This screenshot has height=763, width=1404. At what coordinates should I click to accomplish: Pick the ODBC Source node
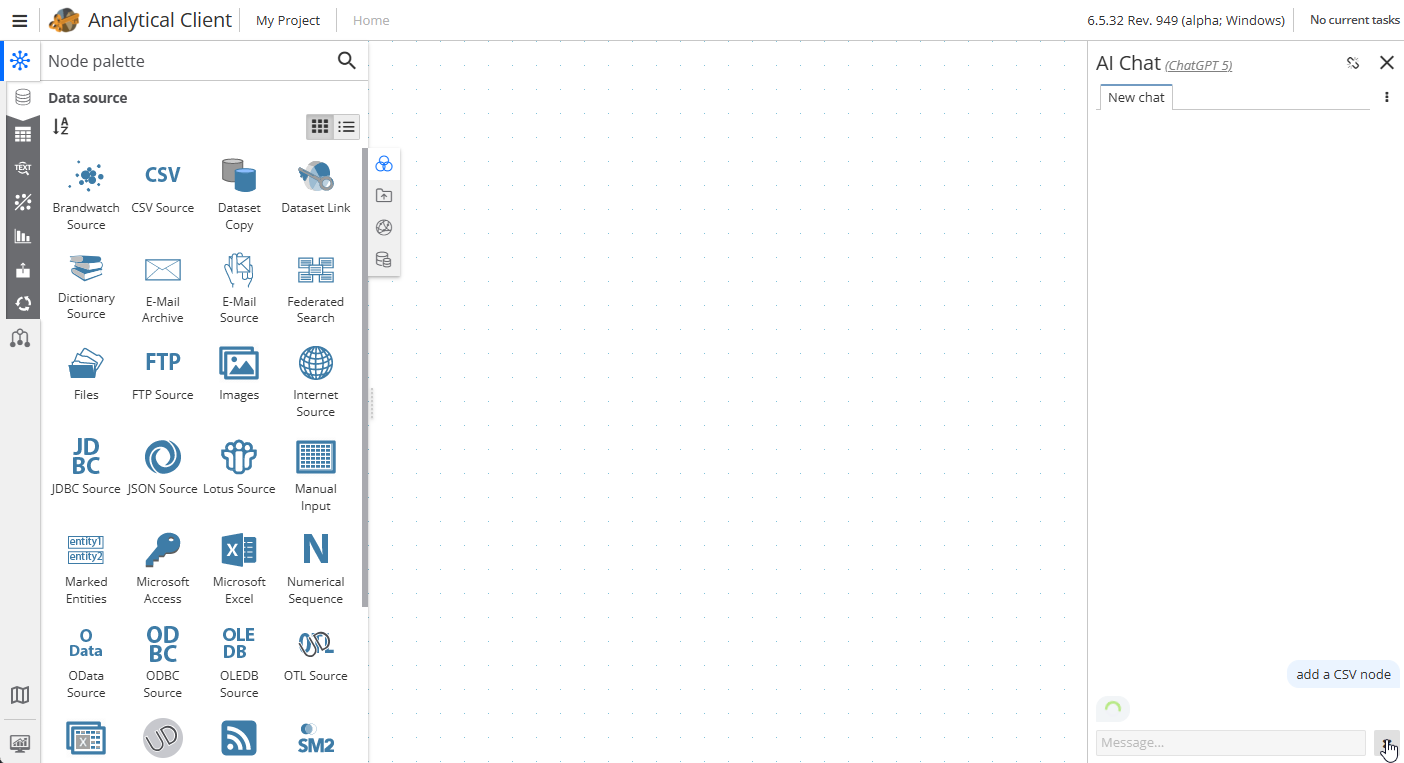163,662
